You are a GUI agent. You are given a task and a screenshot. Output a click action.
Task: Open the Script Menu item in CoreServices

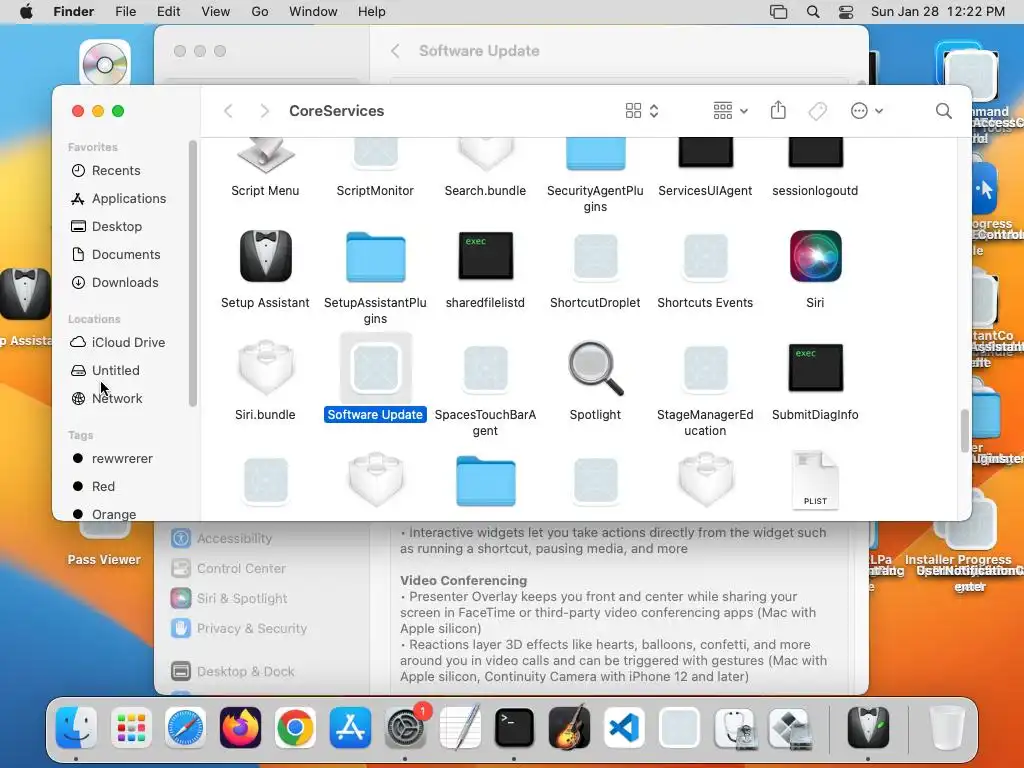pyautogui.click(x=265, y=157)
